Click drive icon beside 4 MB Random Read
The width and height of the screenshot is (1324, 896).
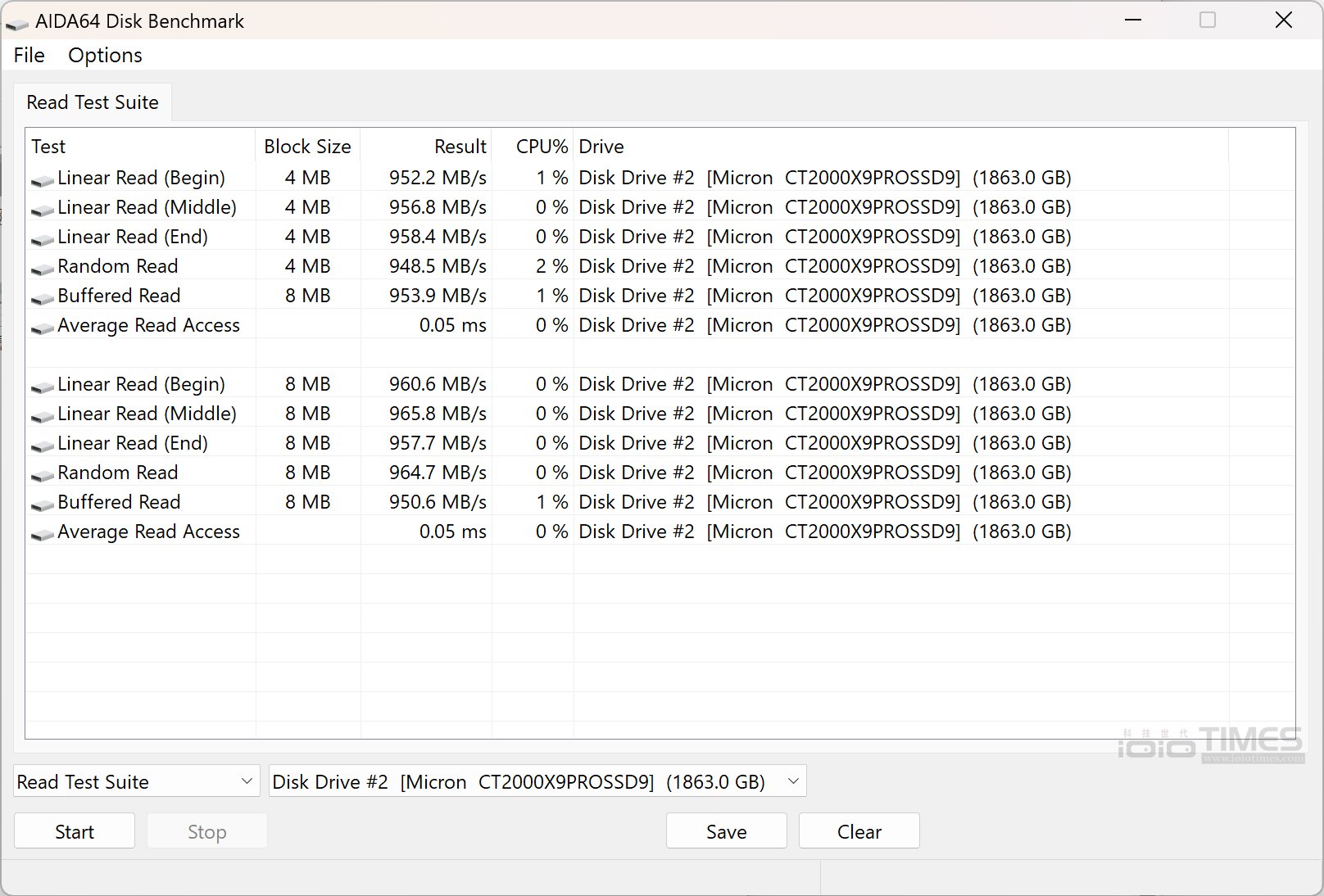pos(43,269)
